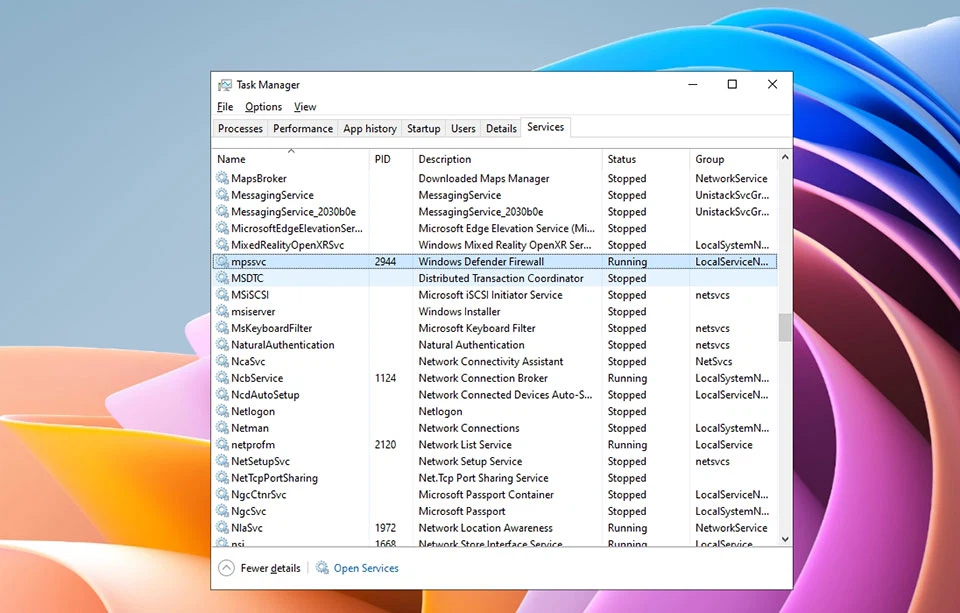Click the gear icon beside NcdAutoSetup
This screenshot has width=960, height=613.
click(x=222, y=394)
